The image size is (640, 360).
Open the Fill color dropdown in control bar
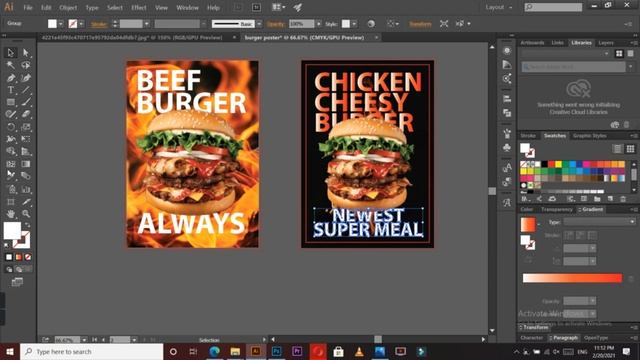(x=61, y=24)
